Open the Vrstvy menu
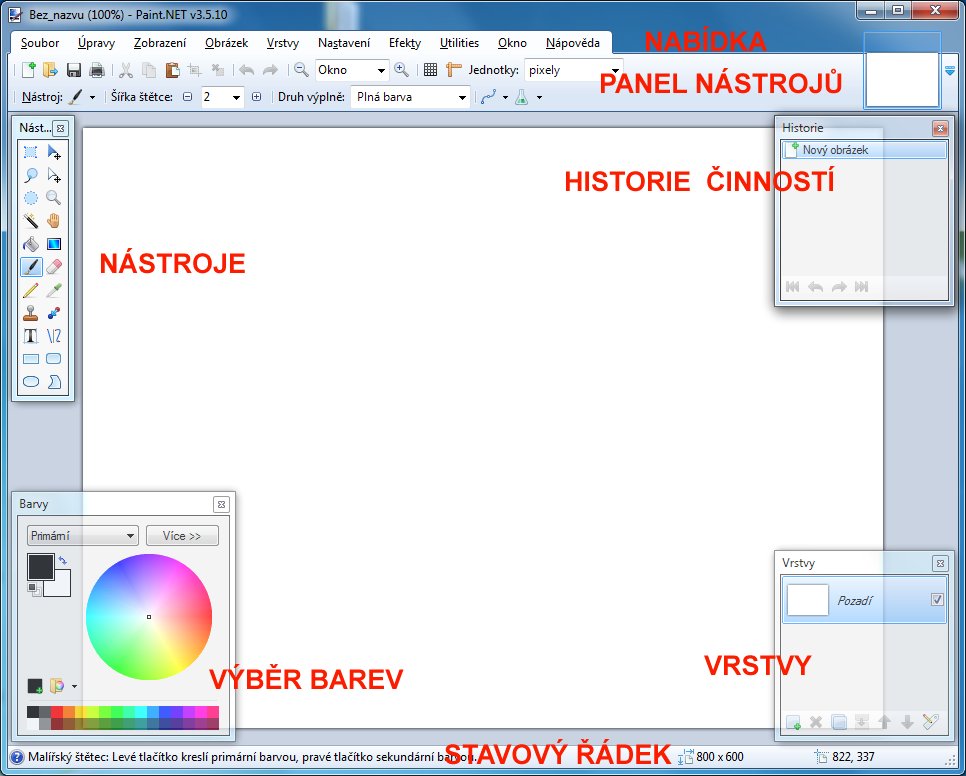Viewport: 966px width, 776px height. [283, 43]
